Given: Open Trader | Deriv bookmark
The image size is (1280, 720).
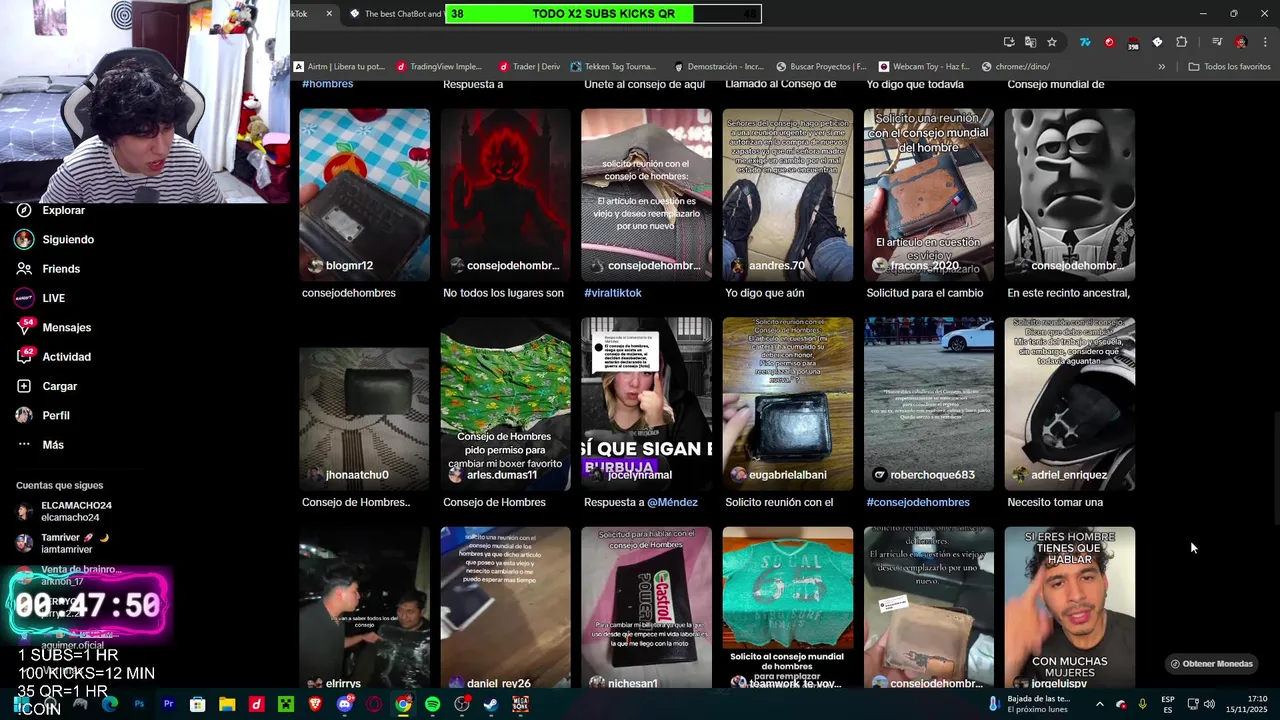Looking at the screenshot, I should [529, 67].
